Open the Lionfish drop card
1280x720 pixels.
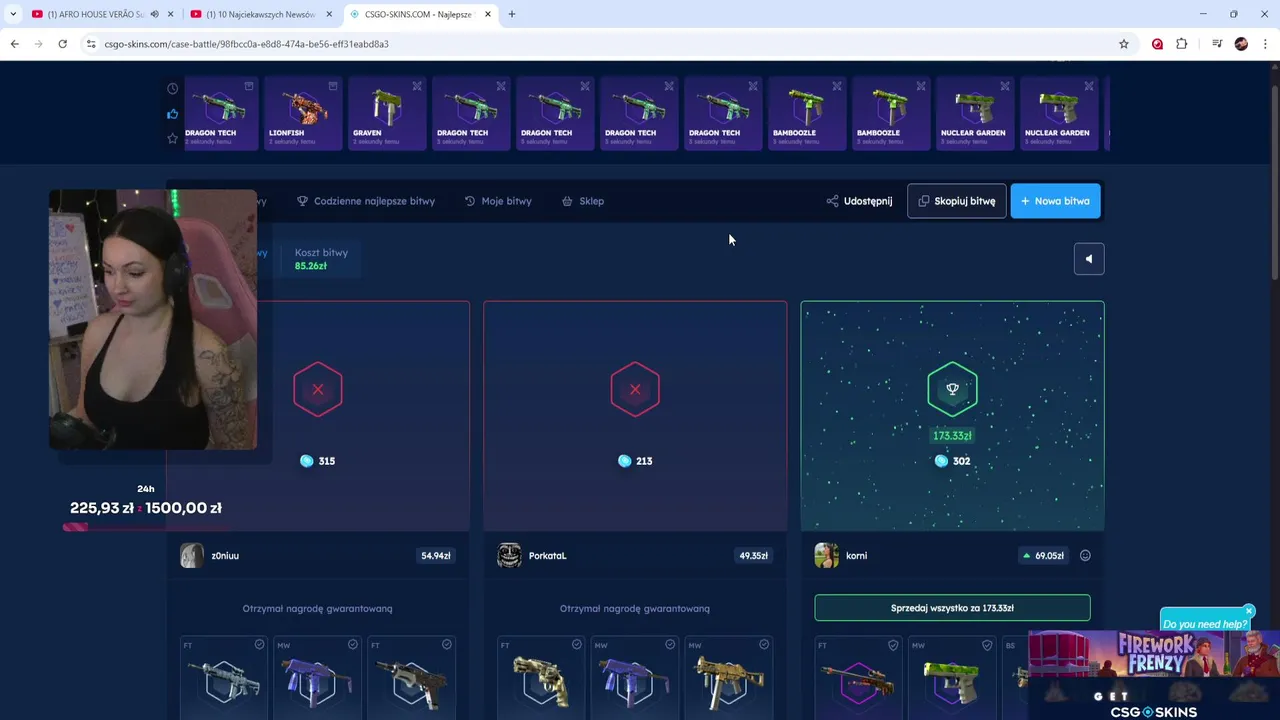pos(303,114)
